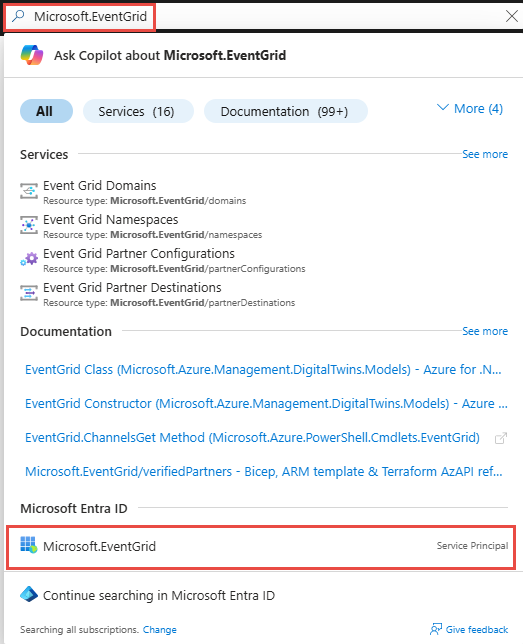523x644 pixels.
Task: Open EventGrid Constructor documentation link
Action: click(266, 404)
